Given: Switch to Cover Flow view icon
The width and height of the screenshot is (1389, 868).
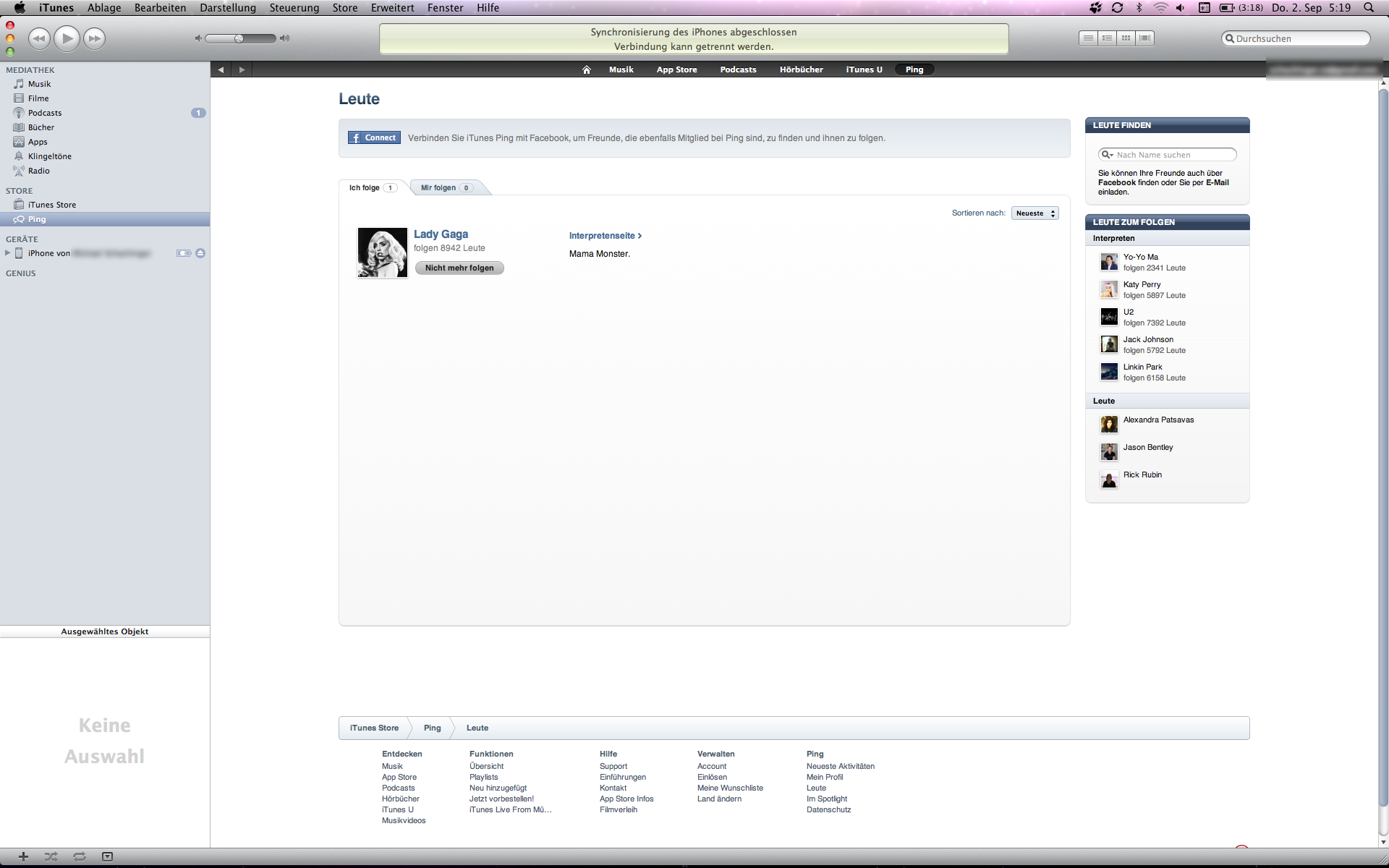Looking at the screenshot, I should coord(1144,38).
